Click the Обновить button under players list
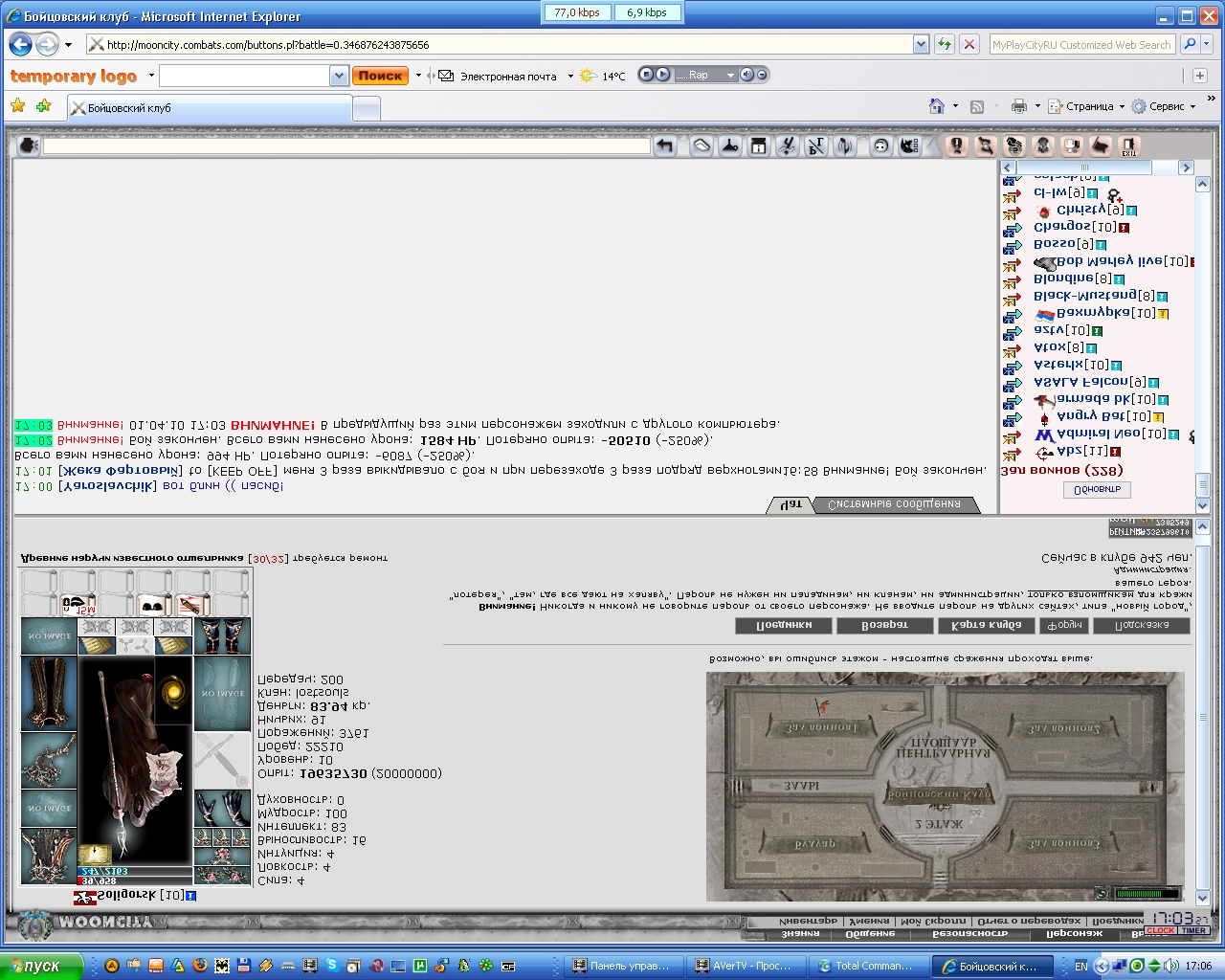 (1097, 489)
